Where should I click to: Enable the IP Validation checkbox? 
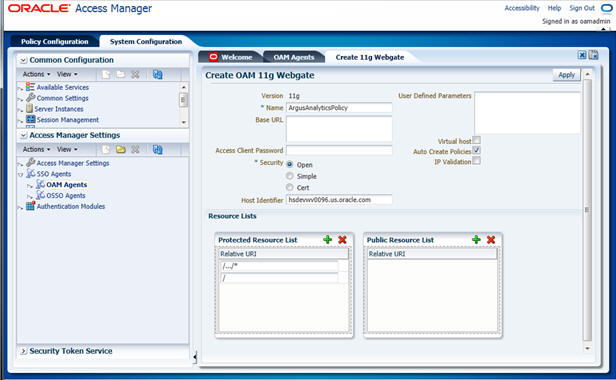476,161
